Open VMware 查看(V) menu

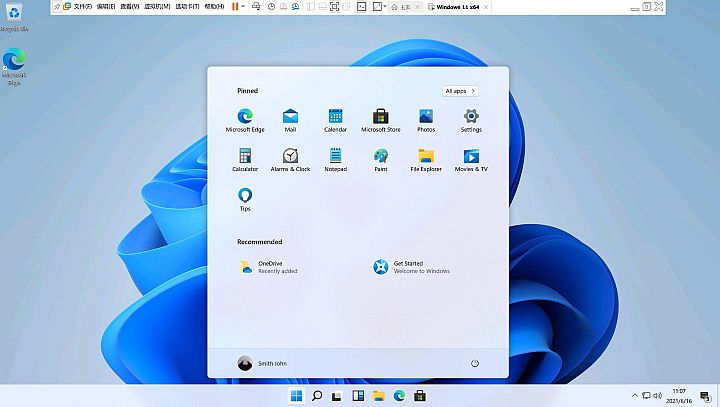129,7
